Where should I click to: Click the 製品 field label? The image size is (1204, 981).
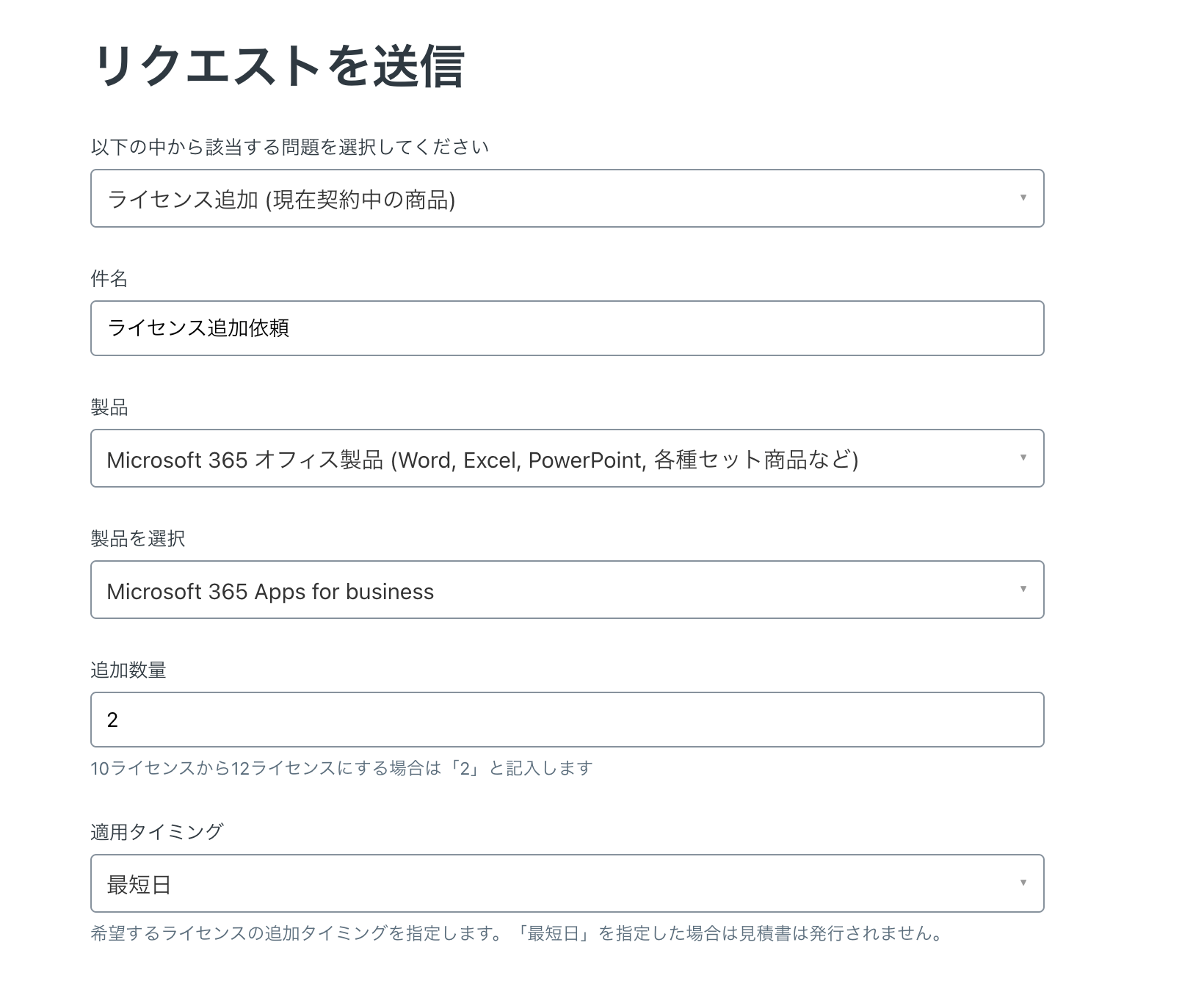(109, 407)
